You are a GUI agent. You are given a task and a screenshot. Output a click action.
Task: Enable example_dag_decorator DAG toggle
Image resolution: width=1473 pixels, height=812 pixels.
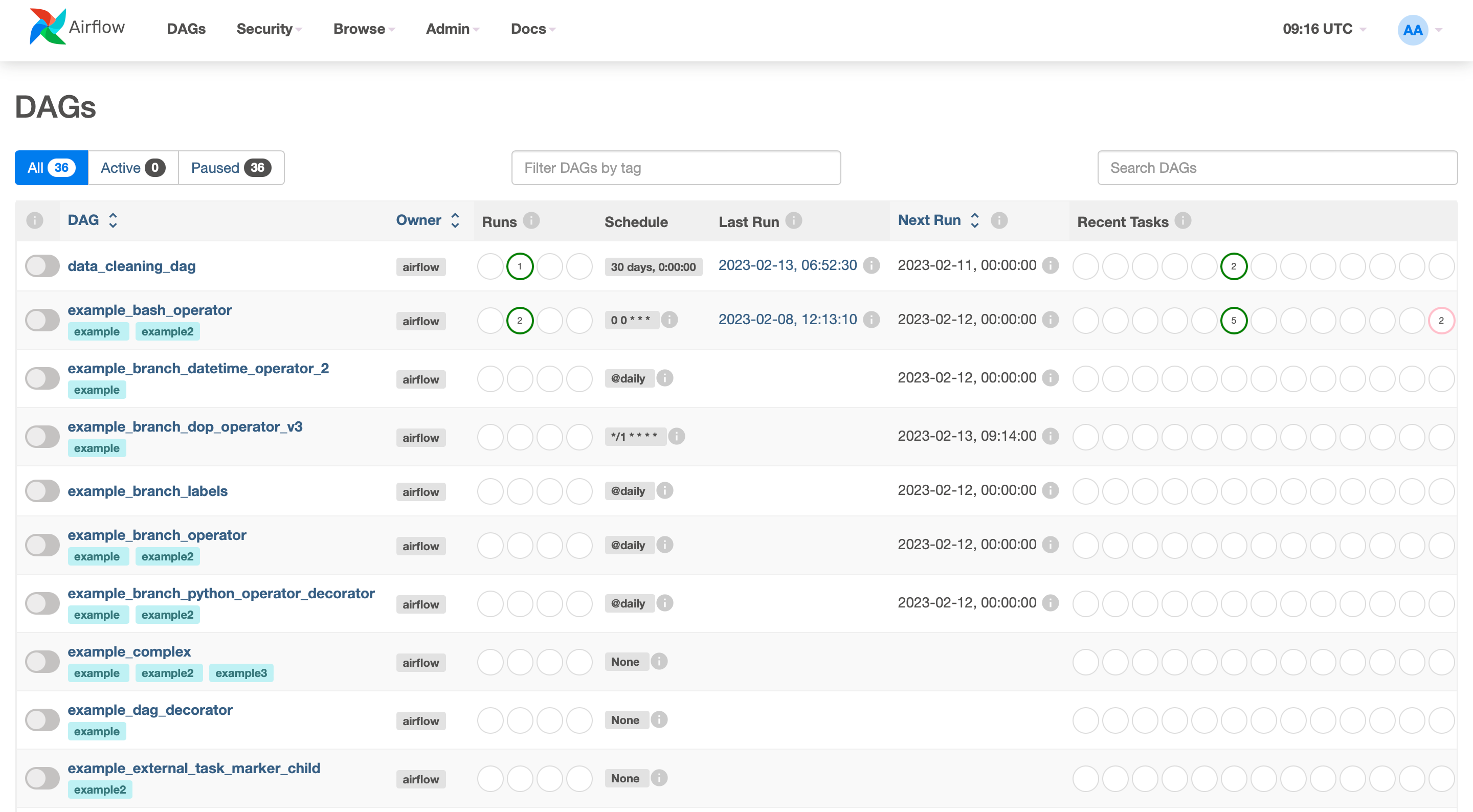[42, 720]
